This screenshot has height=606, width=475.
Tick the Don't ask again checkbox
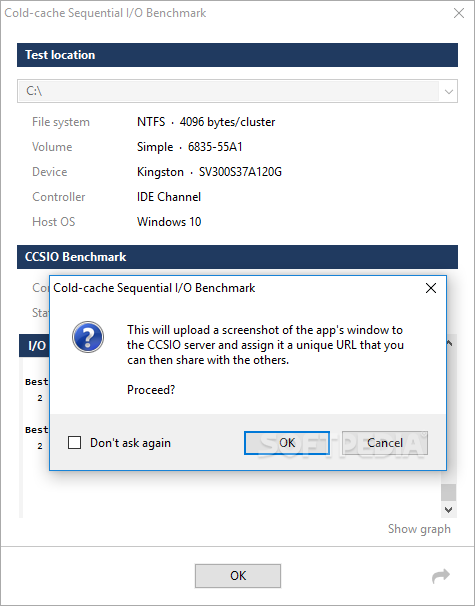(x=74, y=443)
